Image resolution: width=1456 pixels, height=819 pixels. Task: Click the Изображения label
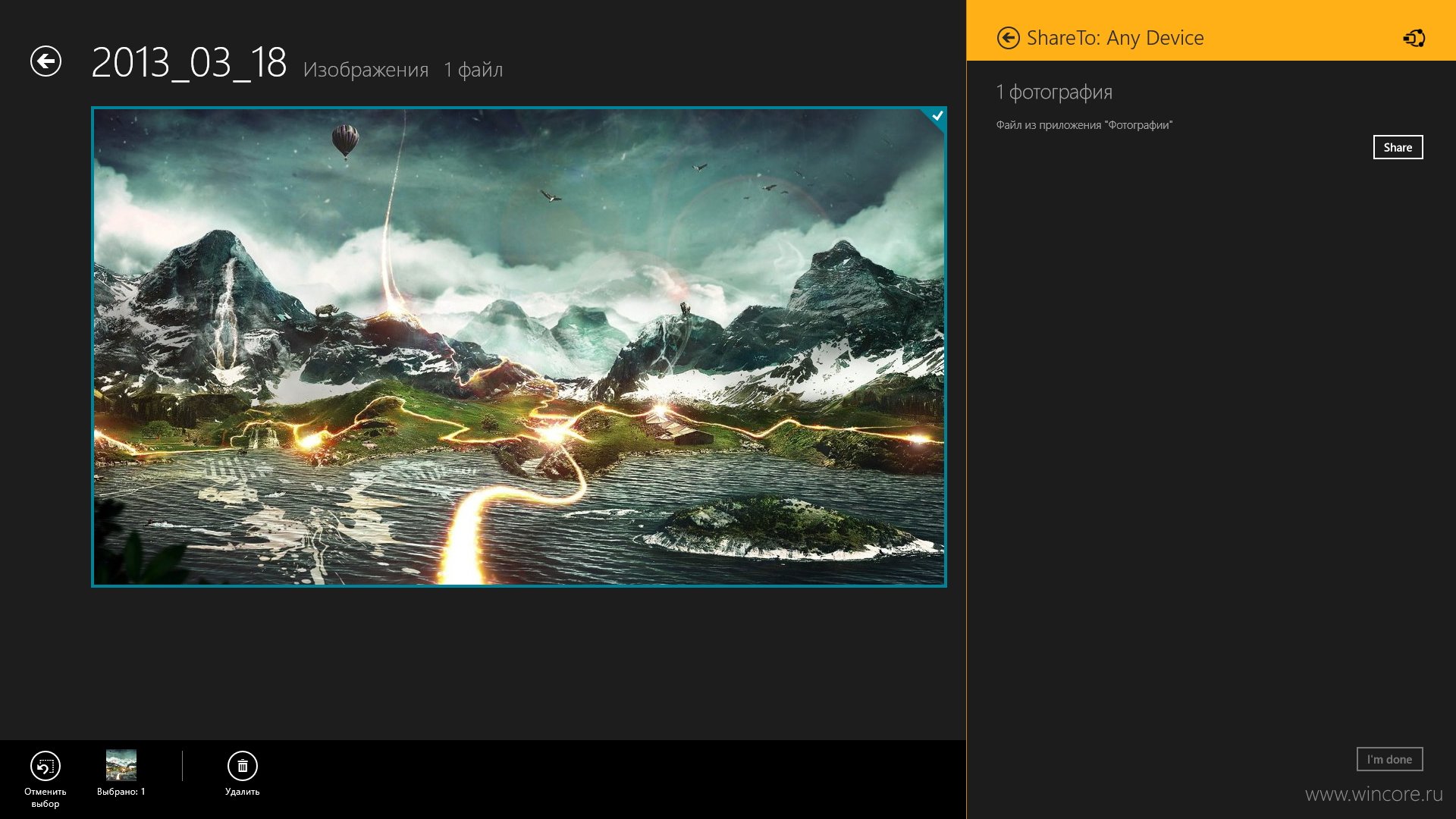366,70
